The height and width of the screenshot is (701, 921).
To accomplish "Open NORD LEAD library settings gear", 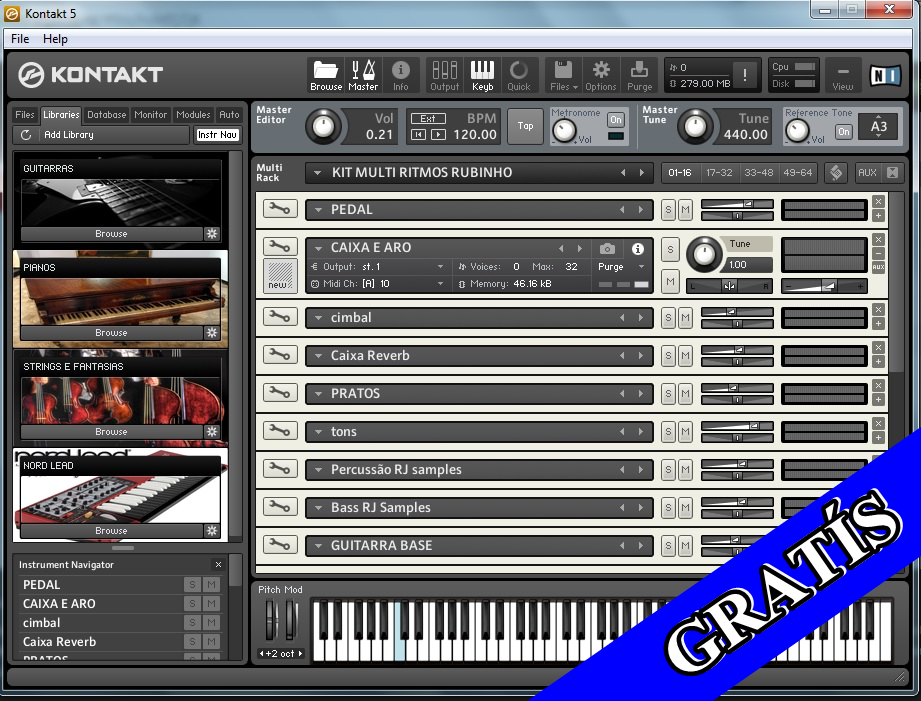I will tap(211, 531).
